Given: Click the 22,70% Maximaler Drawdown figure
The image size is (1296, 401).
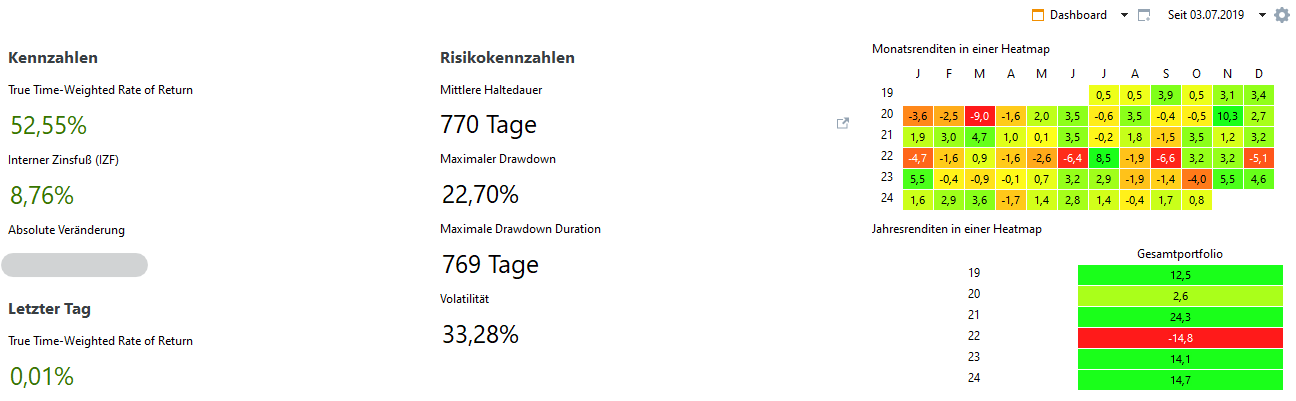Looking at the screenshot, I should click(x=479, y=194).
